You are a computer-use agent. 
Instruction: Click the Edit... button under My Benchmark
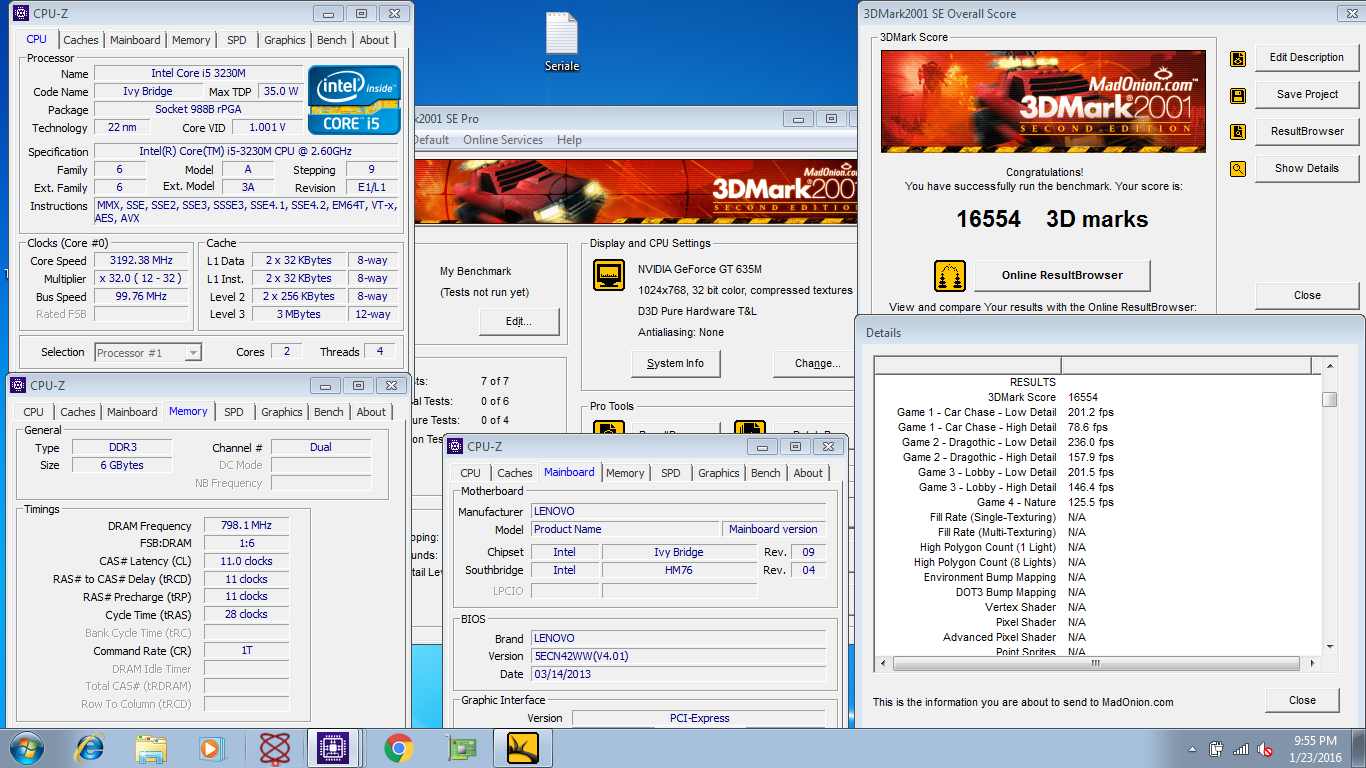click(519, 321)
